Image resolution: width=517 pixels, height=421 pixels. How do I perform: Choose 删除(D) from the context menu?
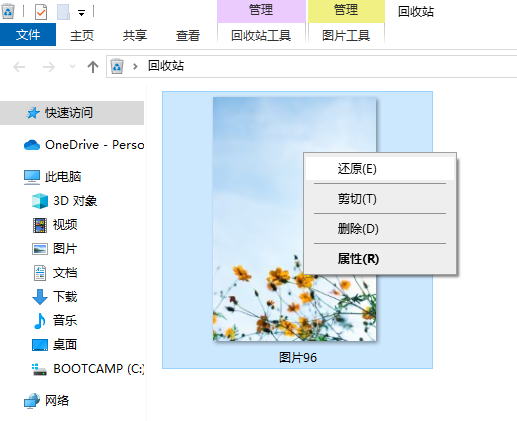click(x=380, y=229)
